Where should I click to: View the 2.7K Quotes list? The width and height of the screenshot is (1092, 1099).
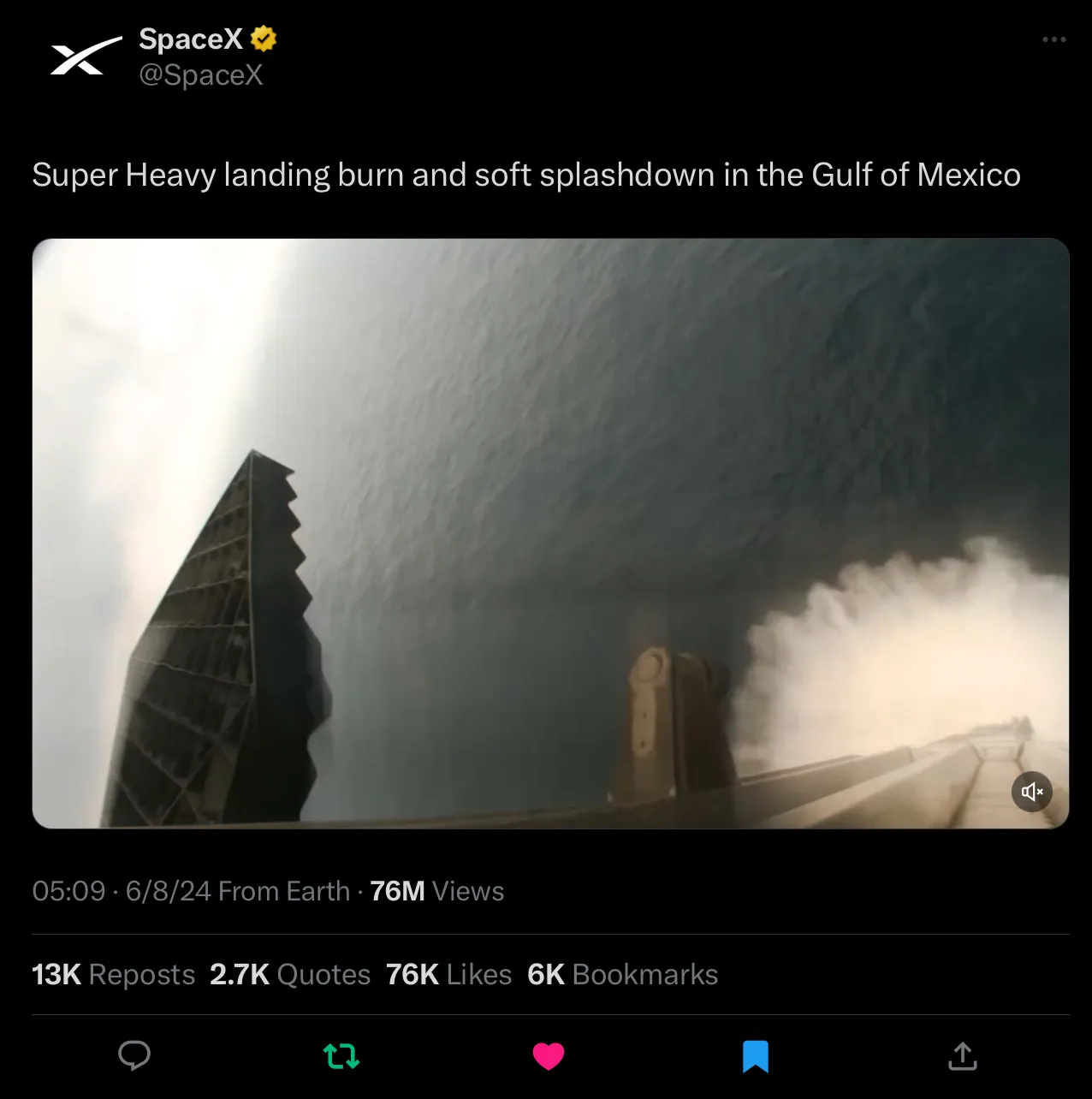(290, 974)
